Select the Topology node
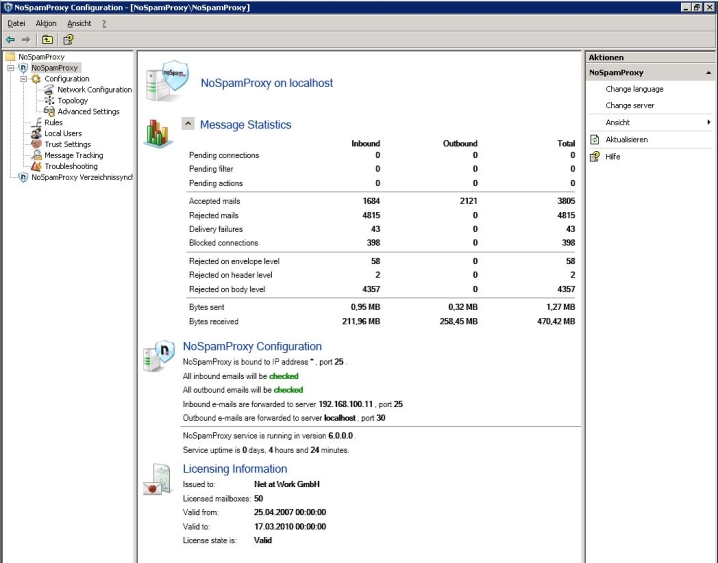The image size is (718, 563). (72, 101)
